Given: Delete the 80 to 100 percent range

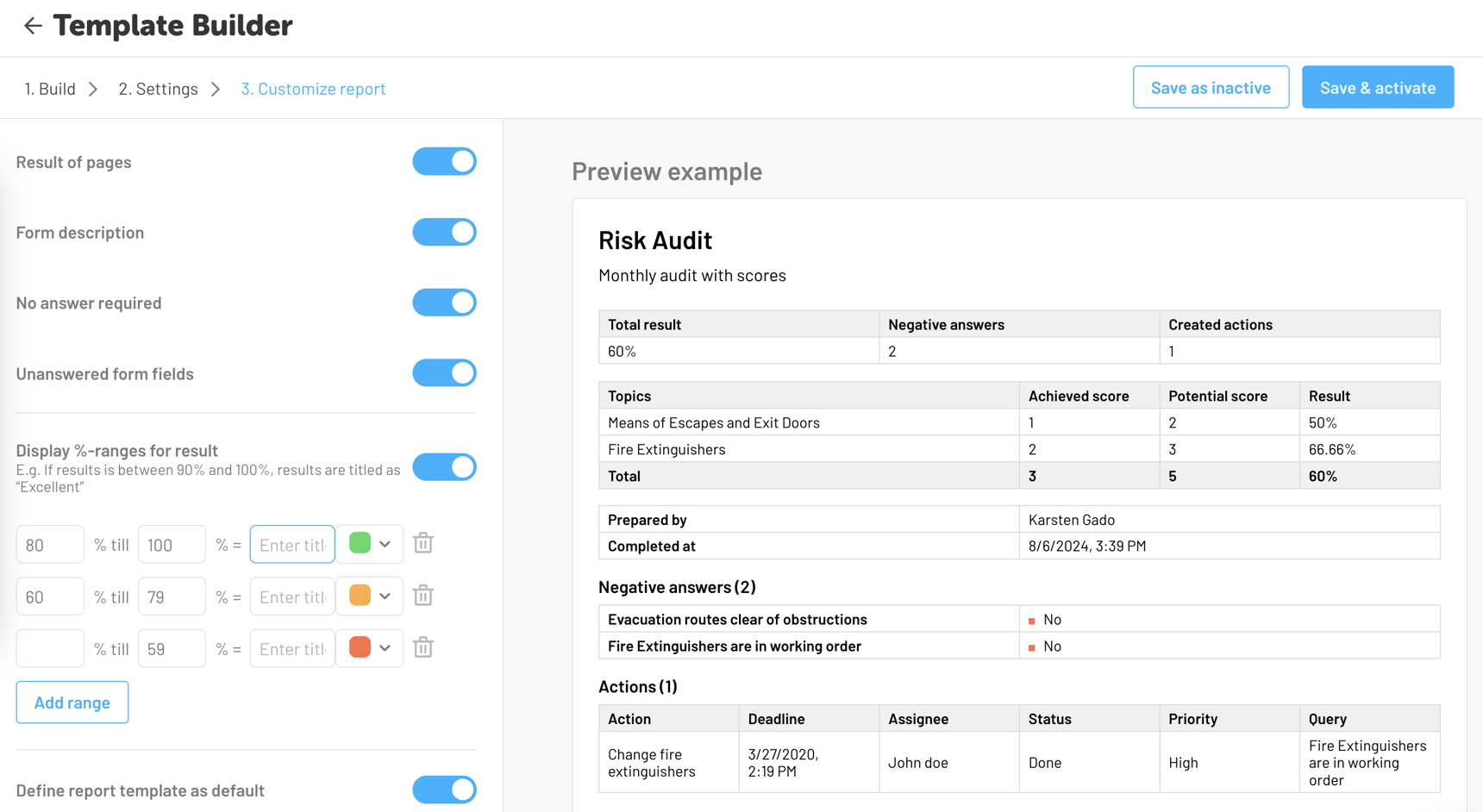Looking at the screenshot, I should [423, 543].
